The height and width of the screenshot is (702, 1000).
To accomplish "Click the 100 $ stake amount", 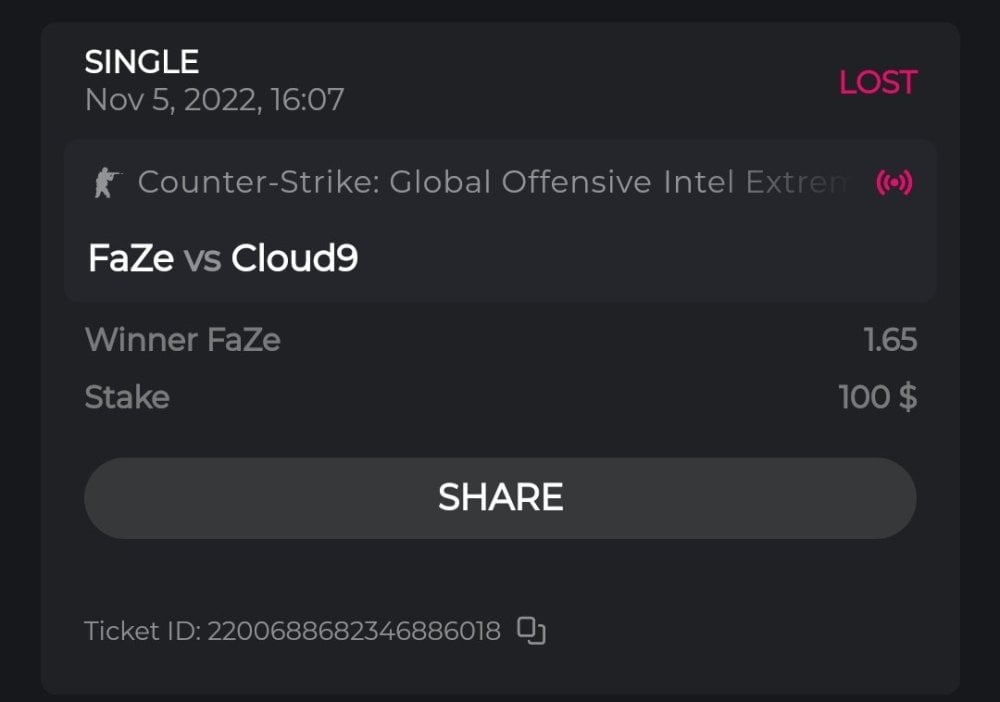I will coord(877,398).
